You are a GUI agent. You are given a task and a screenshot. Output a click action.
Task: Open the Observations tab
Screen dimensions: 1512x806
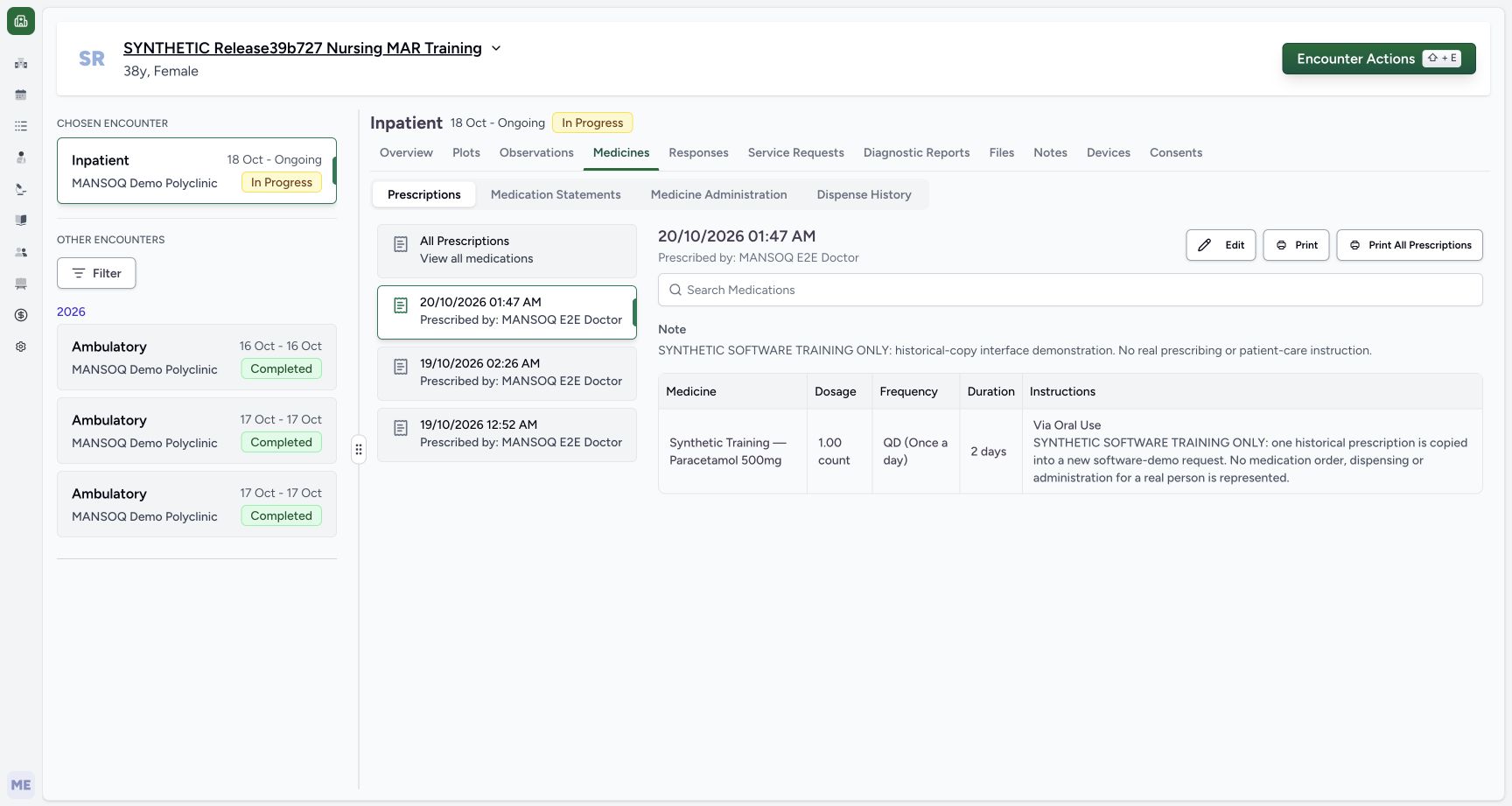click(x=536, y=152)
